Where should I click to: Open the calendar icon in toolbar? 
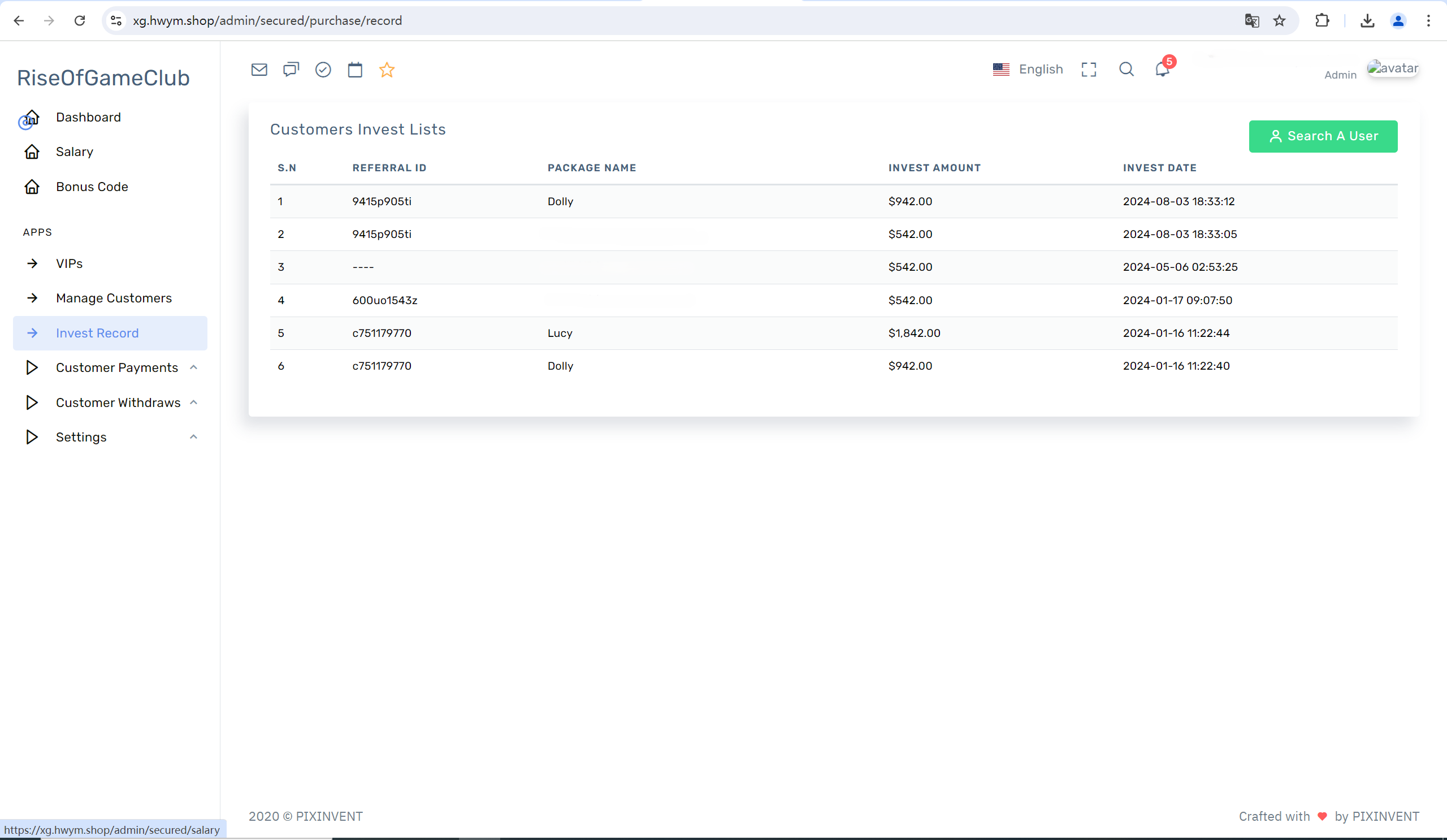tap(355, 70)
